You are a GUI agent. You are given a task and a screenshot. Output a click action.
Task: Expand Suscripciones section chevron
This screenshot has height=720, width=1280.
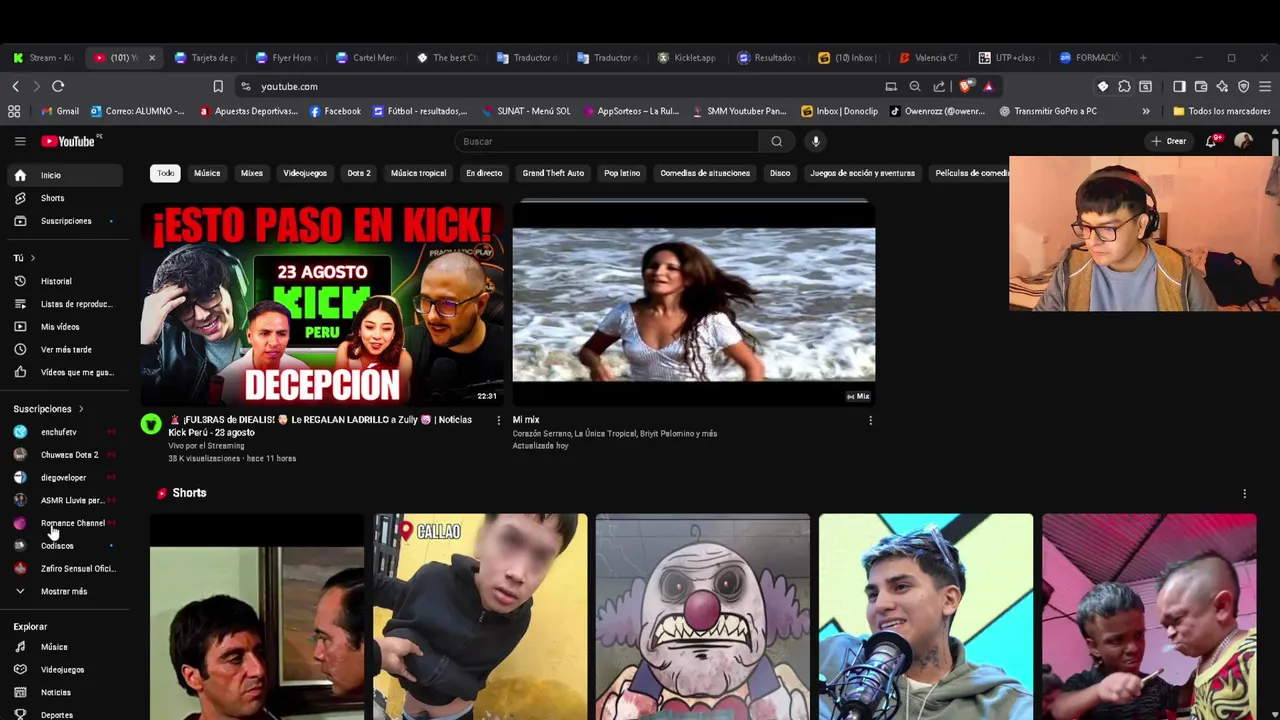coord(80,409)
